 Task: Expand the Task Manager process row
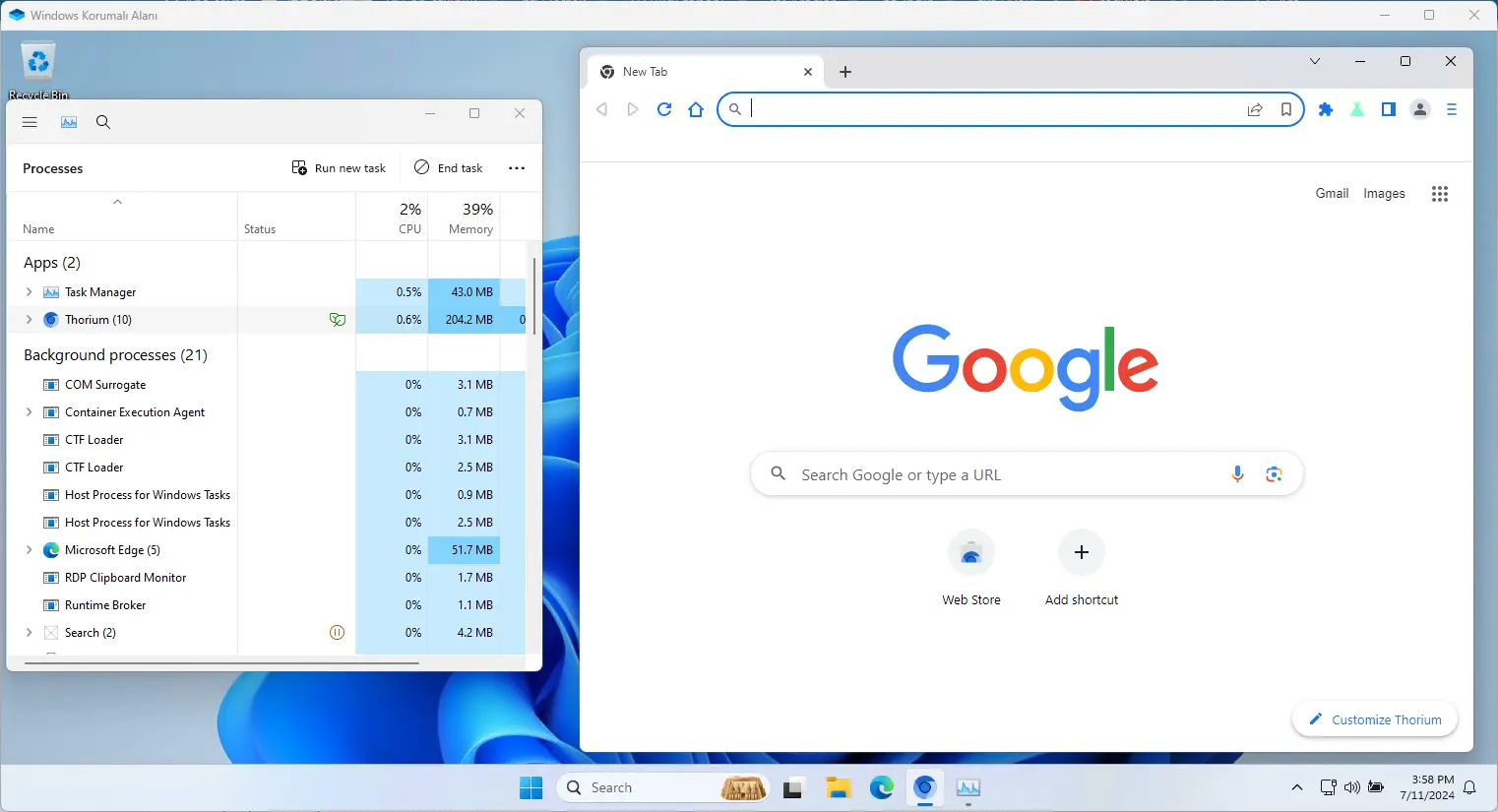[x=29, y=292]
